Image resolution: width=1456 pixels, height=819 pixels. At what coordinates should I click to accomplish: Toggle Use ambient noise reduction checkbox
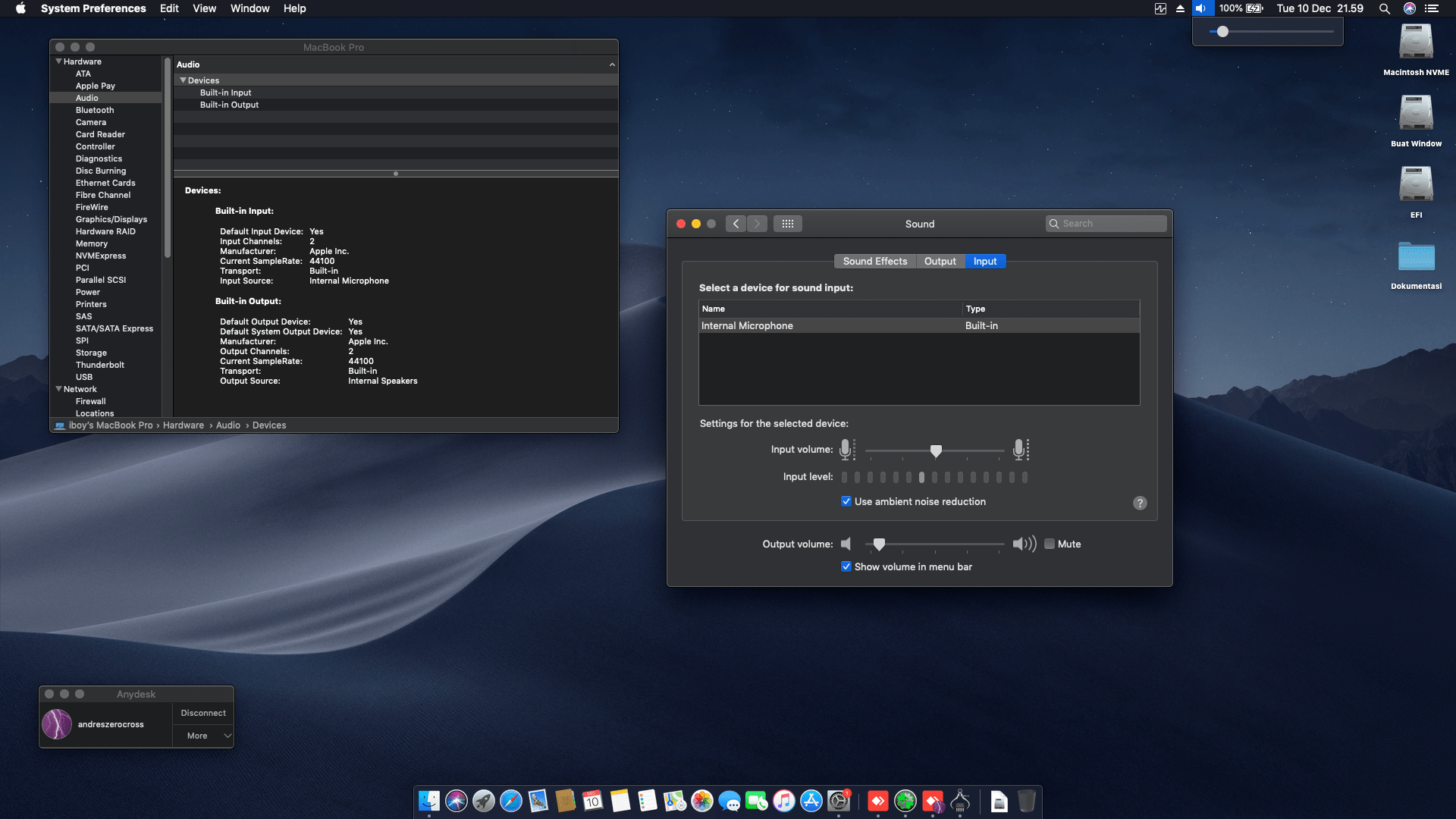coord(846,501)
